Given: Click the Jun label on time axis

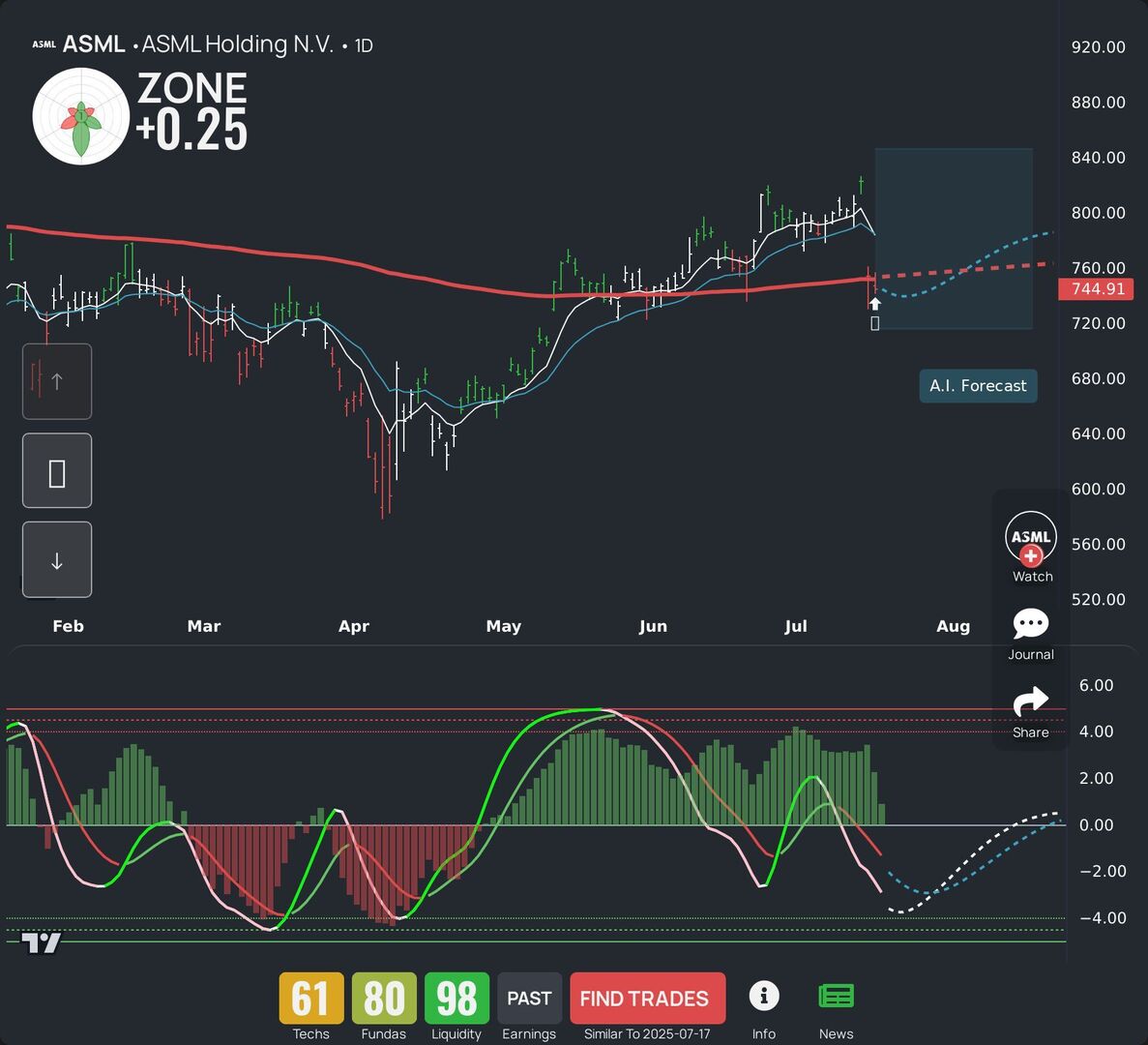Looking at the screenshot, I should pos(653,626).
